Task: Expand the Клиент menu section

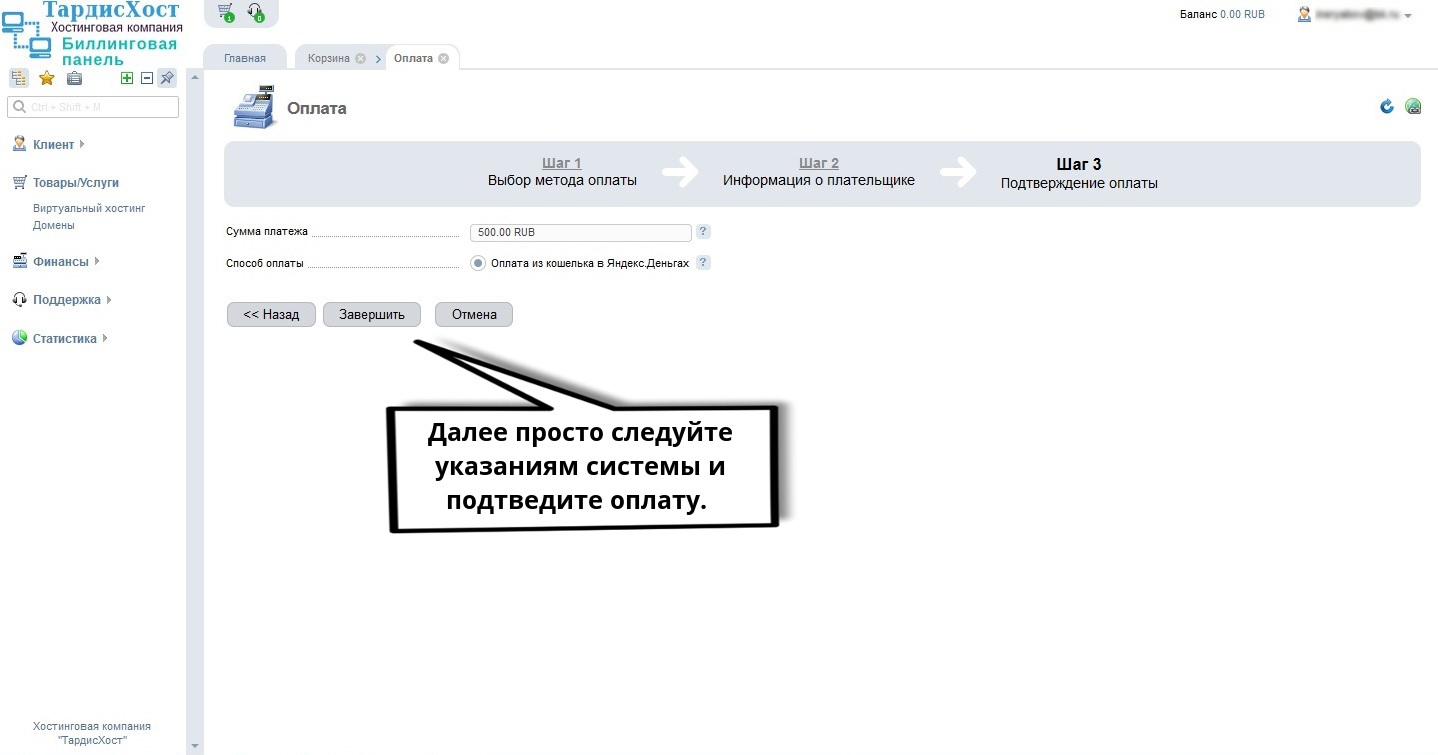Action: click(53, 145)
